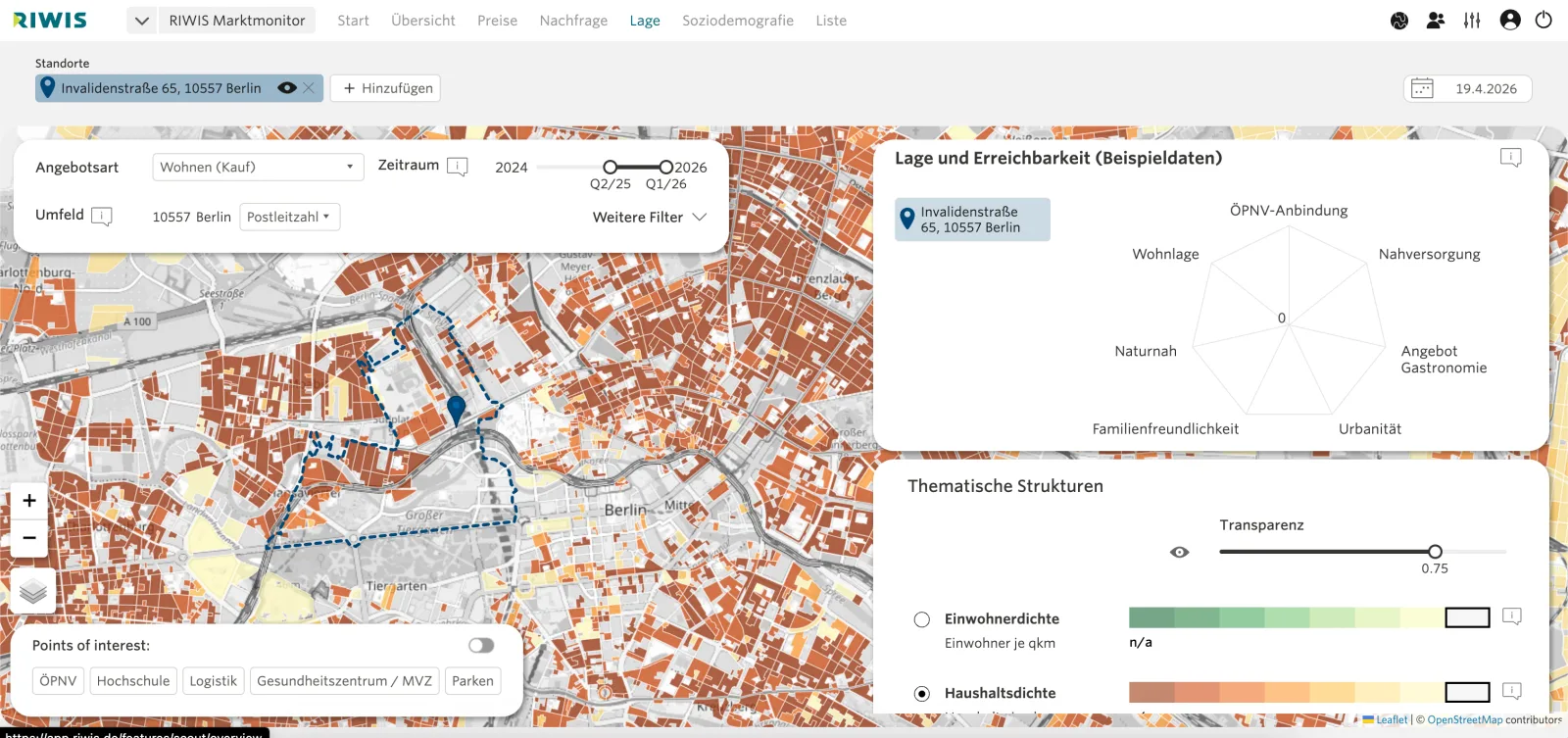
Task: Click the Hinzufügen button
Action: (385, 88)
